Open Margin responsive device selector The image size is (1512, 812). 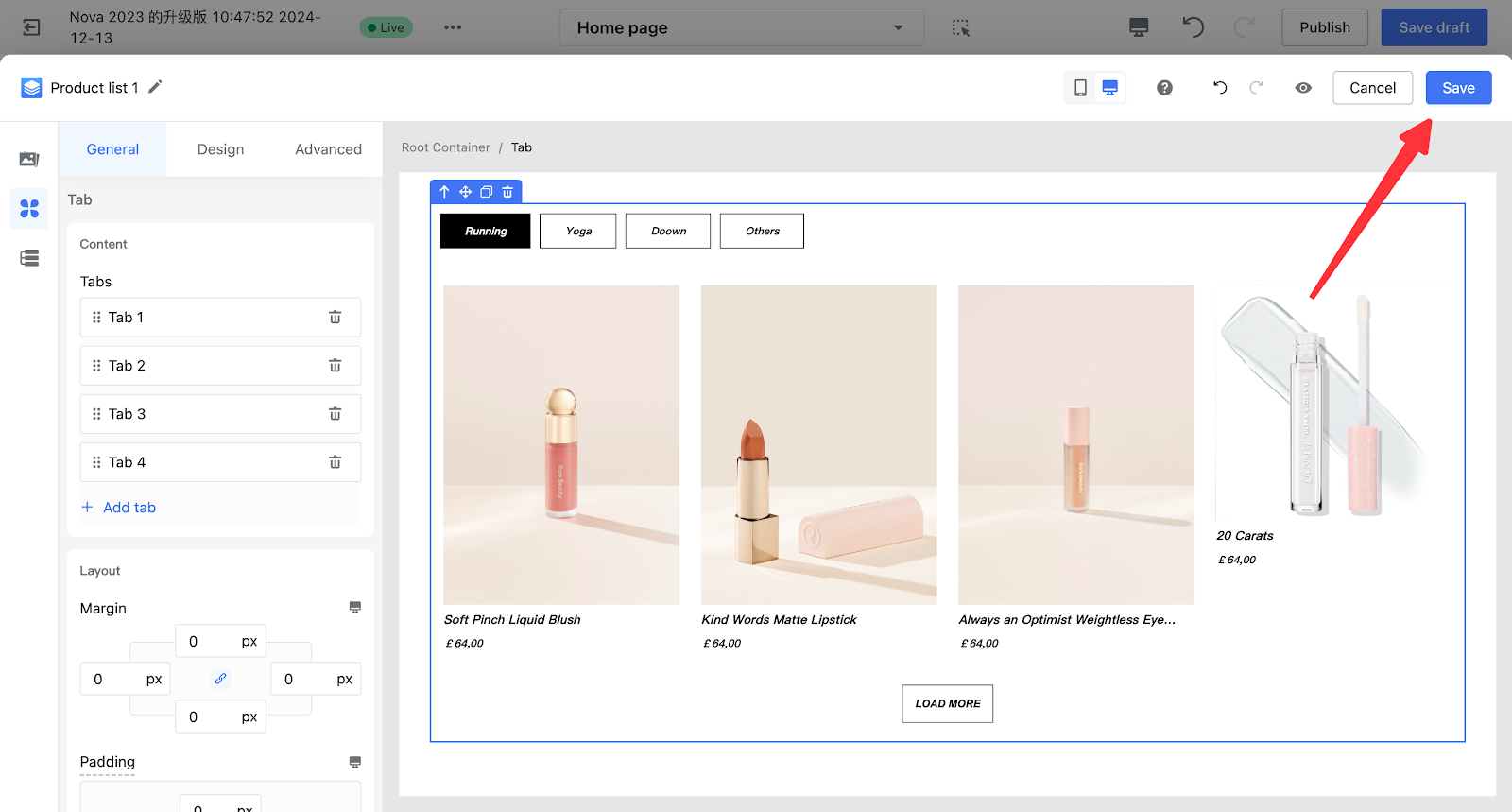pyautogui.click(x=354, y=608)
